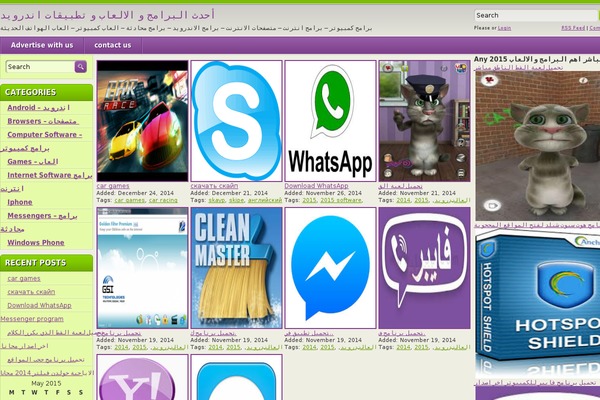This screenshot has width=600, height=400.
Task: Click the sidebar magnifier search button
Action: point(81,67)
